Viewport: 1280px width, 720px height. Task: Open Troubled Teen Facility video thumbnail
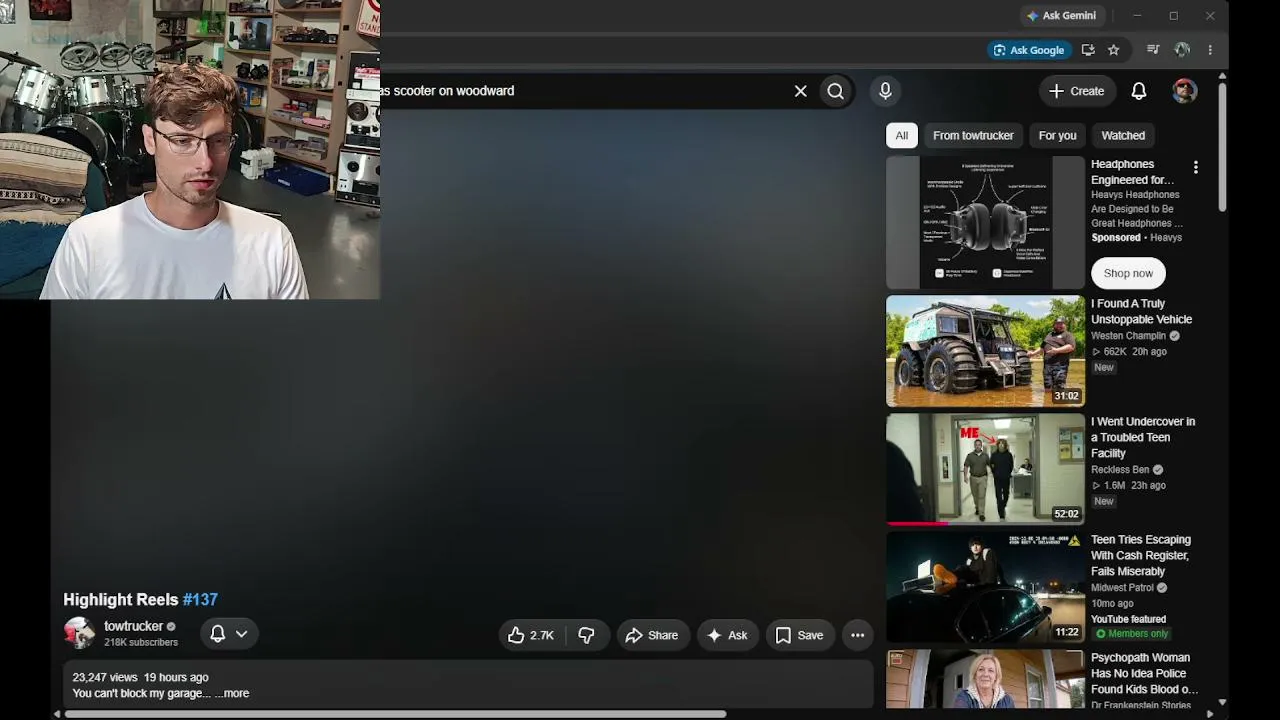(x=985, y=469)
